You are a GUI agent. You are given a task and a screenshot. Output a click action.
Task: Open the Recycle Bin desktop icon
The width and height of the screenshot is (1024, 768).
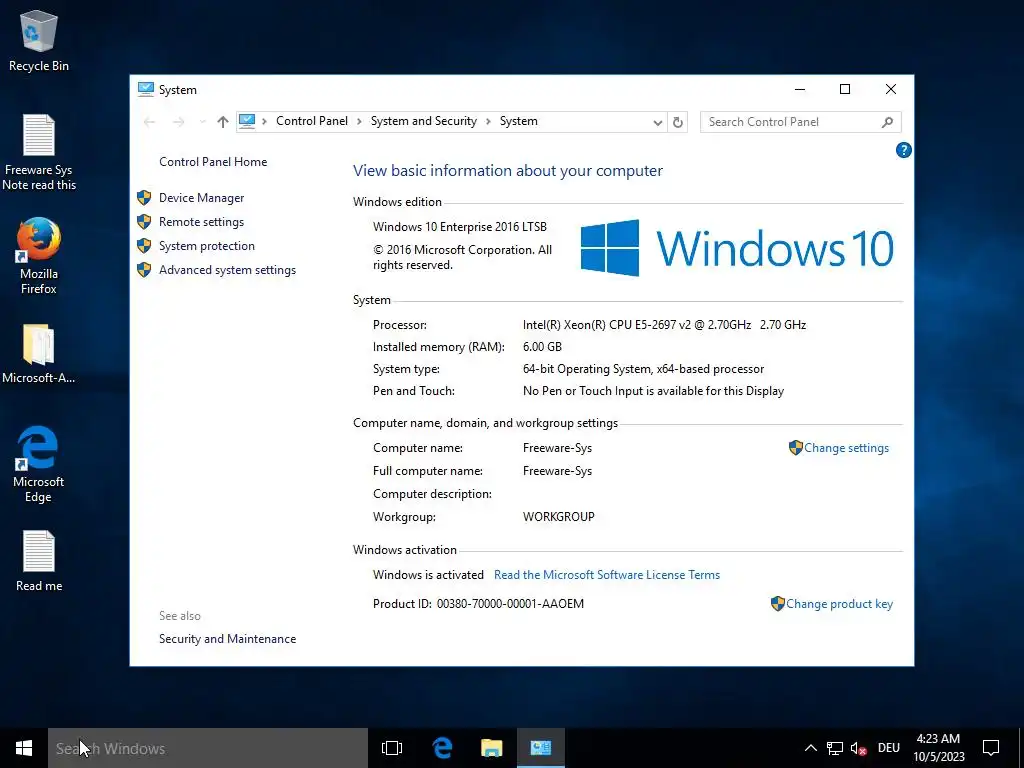pyautogui.click(x=39, y=40)
